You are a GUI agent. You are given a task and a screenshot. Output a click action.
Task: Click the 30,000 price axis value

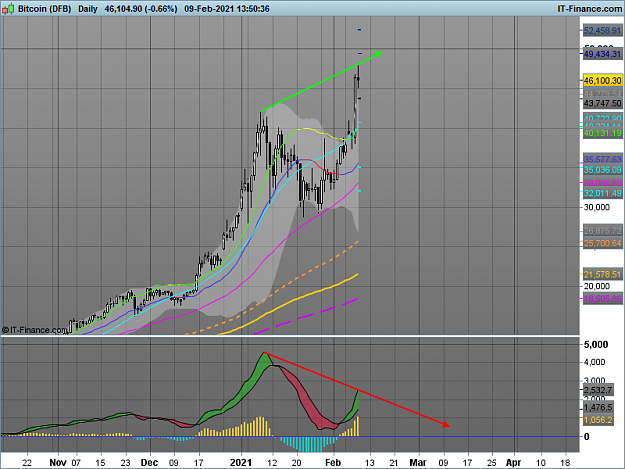point(596,207)
